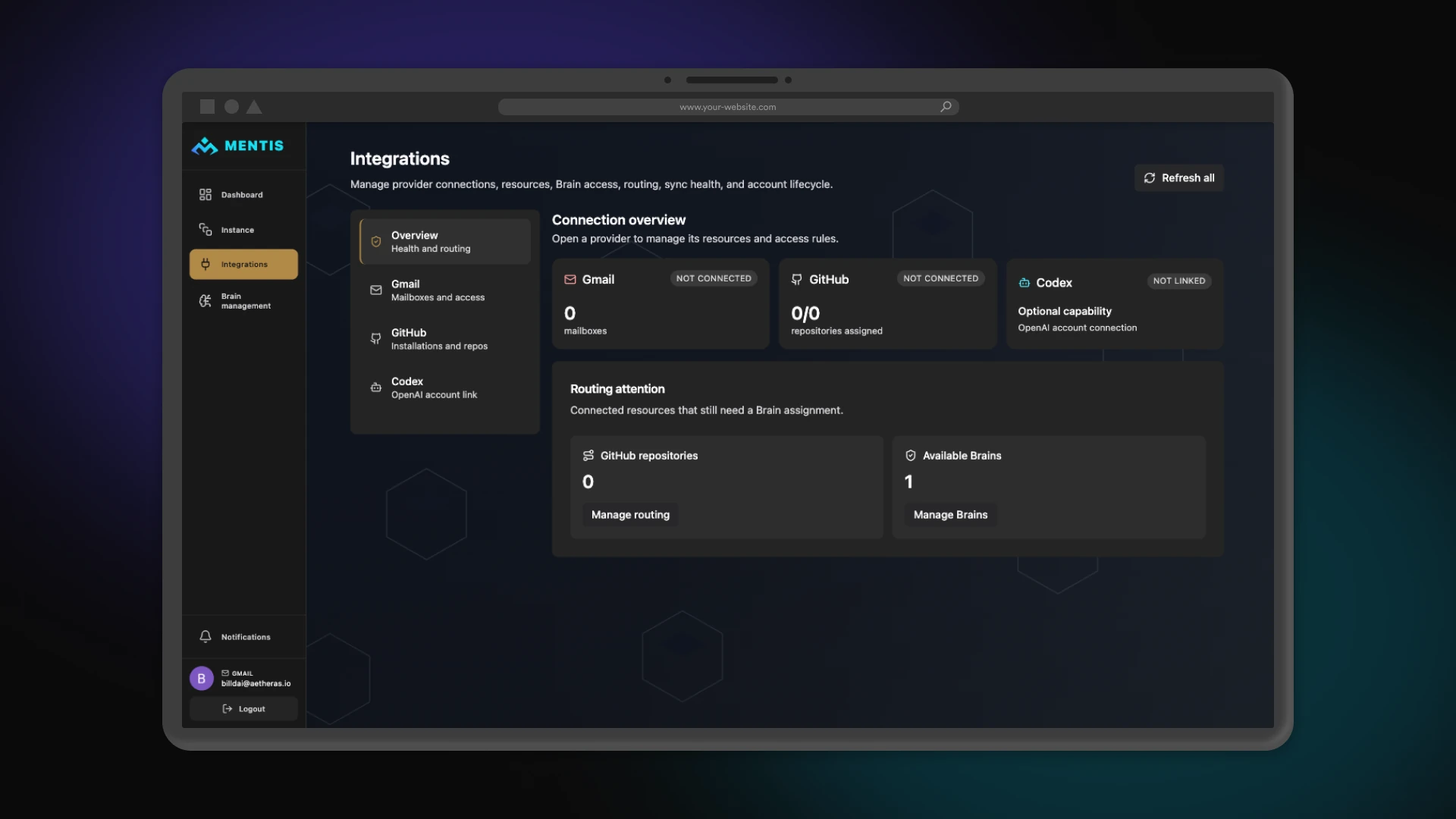Click Manage routing button
Image resolution: width=1456 pixels, height=819 pixels.
[x=630, y=515]
